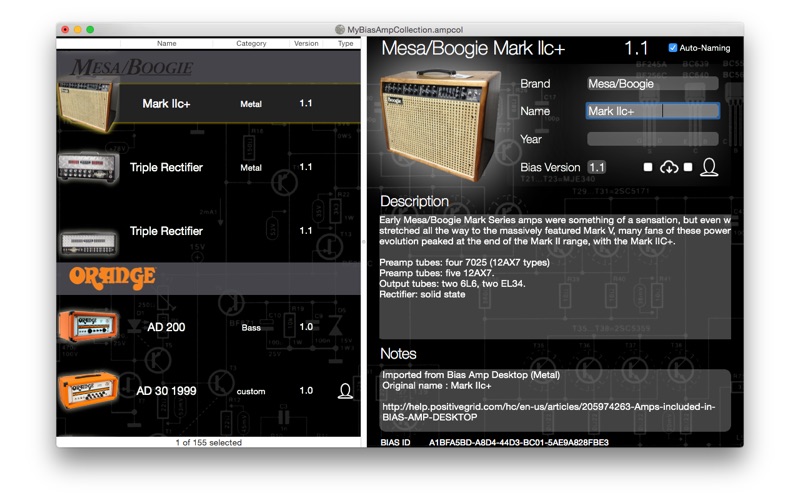Click the '1 of 155 selected' status text
This screenshot has width=800, height=500.
point(209,442)
